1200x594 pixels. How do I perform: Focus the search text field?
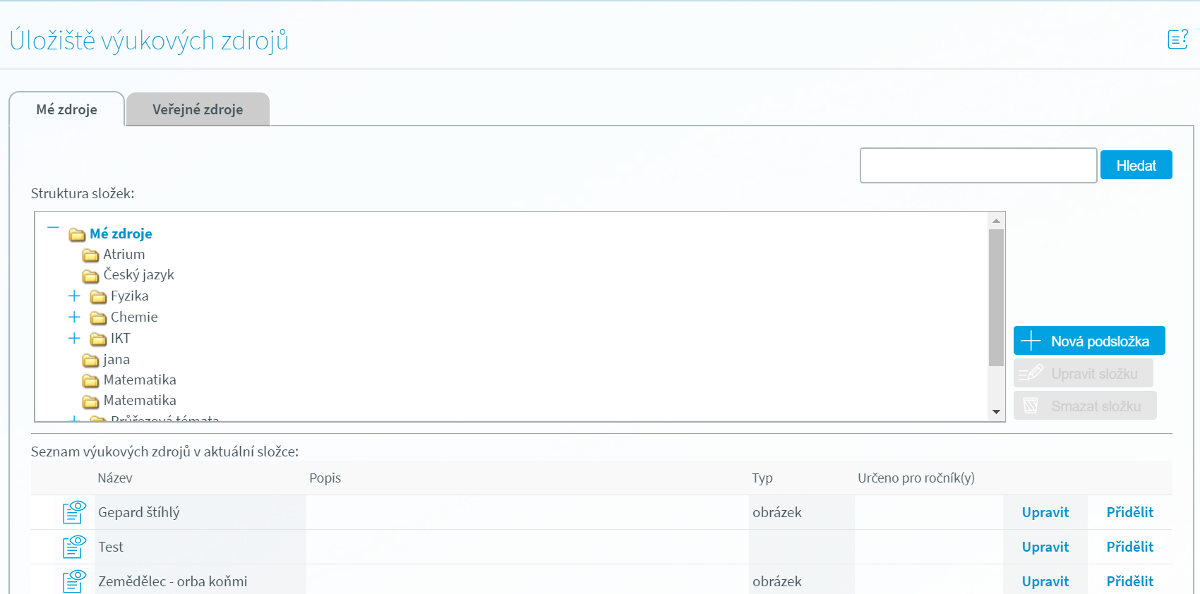[x=978, y=166]
